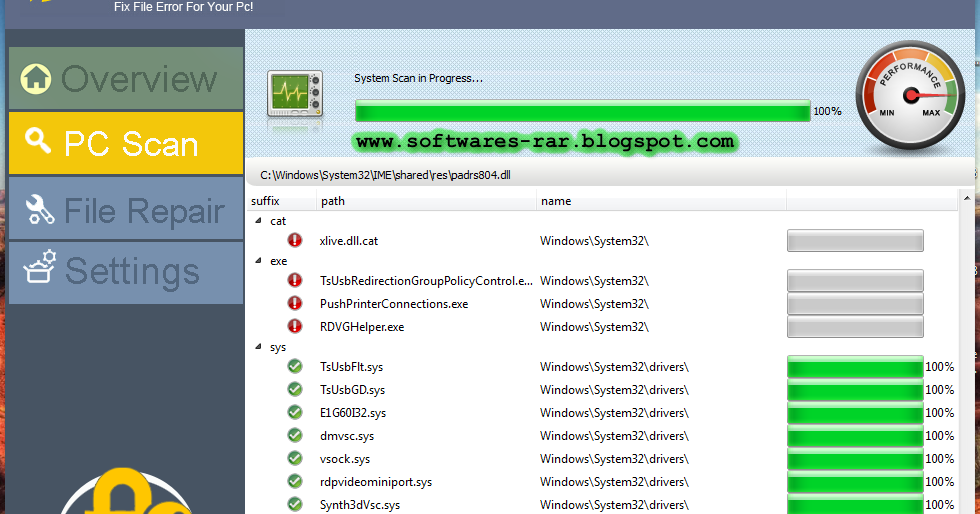Select the E1G60I32.sys entry
This screenshot has width=980, height=514.
click(353, 413)
